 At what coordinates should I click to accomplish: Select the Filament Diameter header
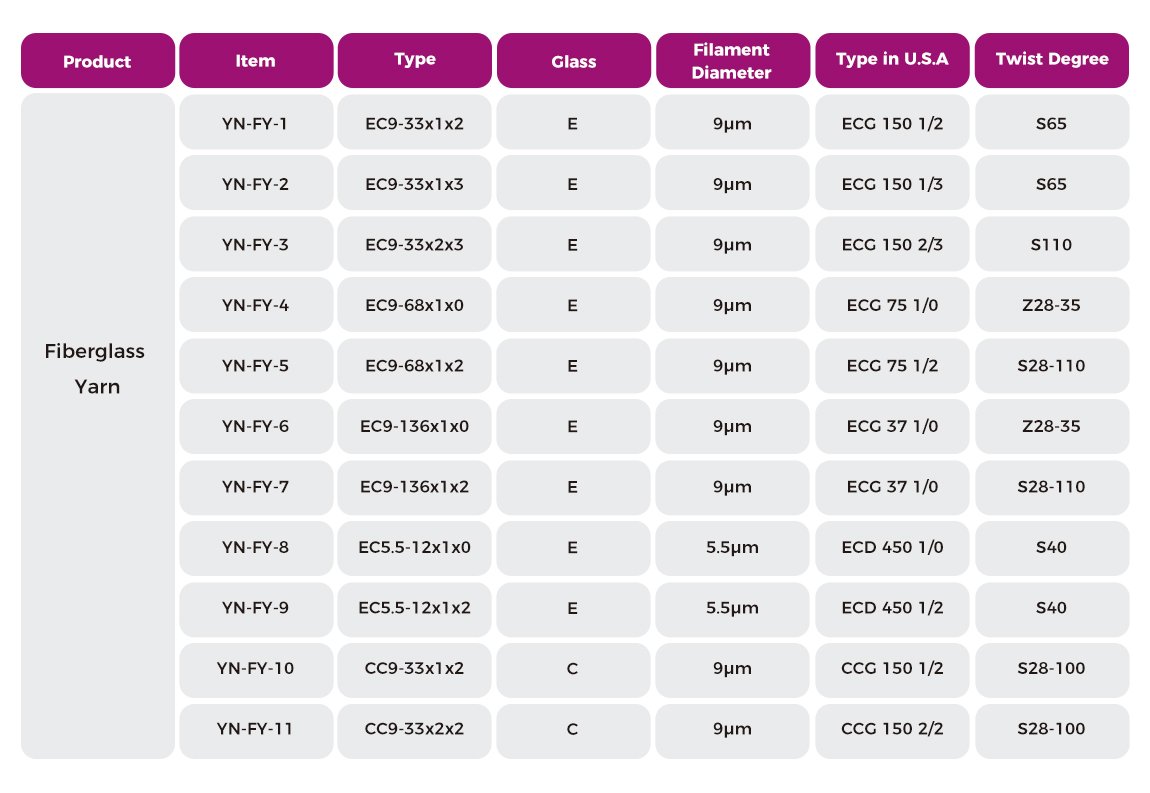[732, 61]
